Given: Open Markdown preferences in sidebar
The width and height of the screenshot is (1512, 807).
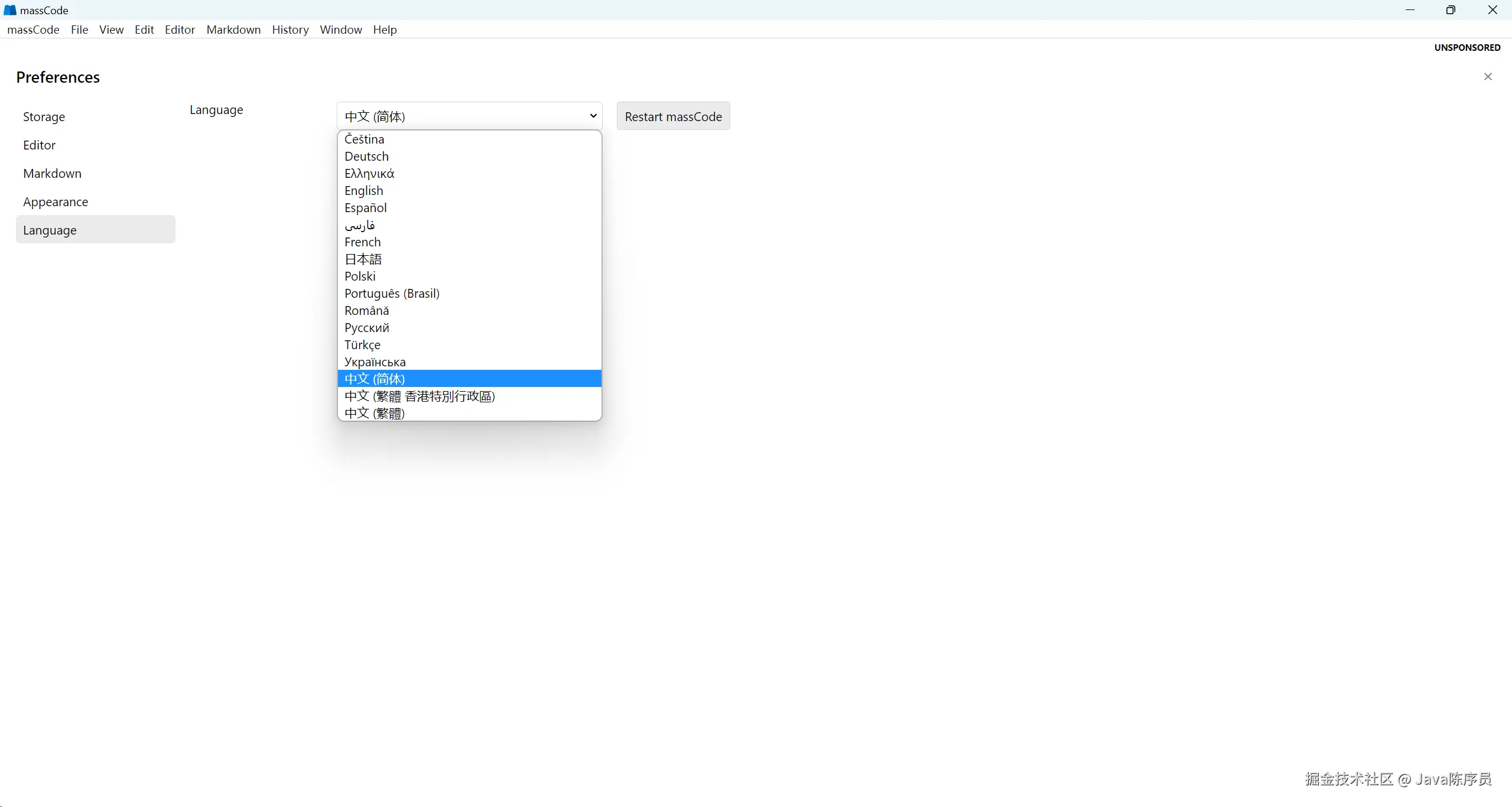Looking at the screenshot, I should coord(52,174).
